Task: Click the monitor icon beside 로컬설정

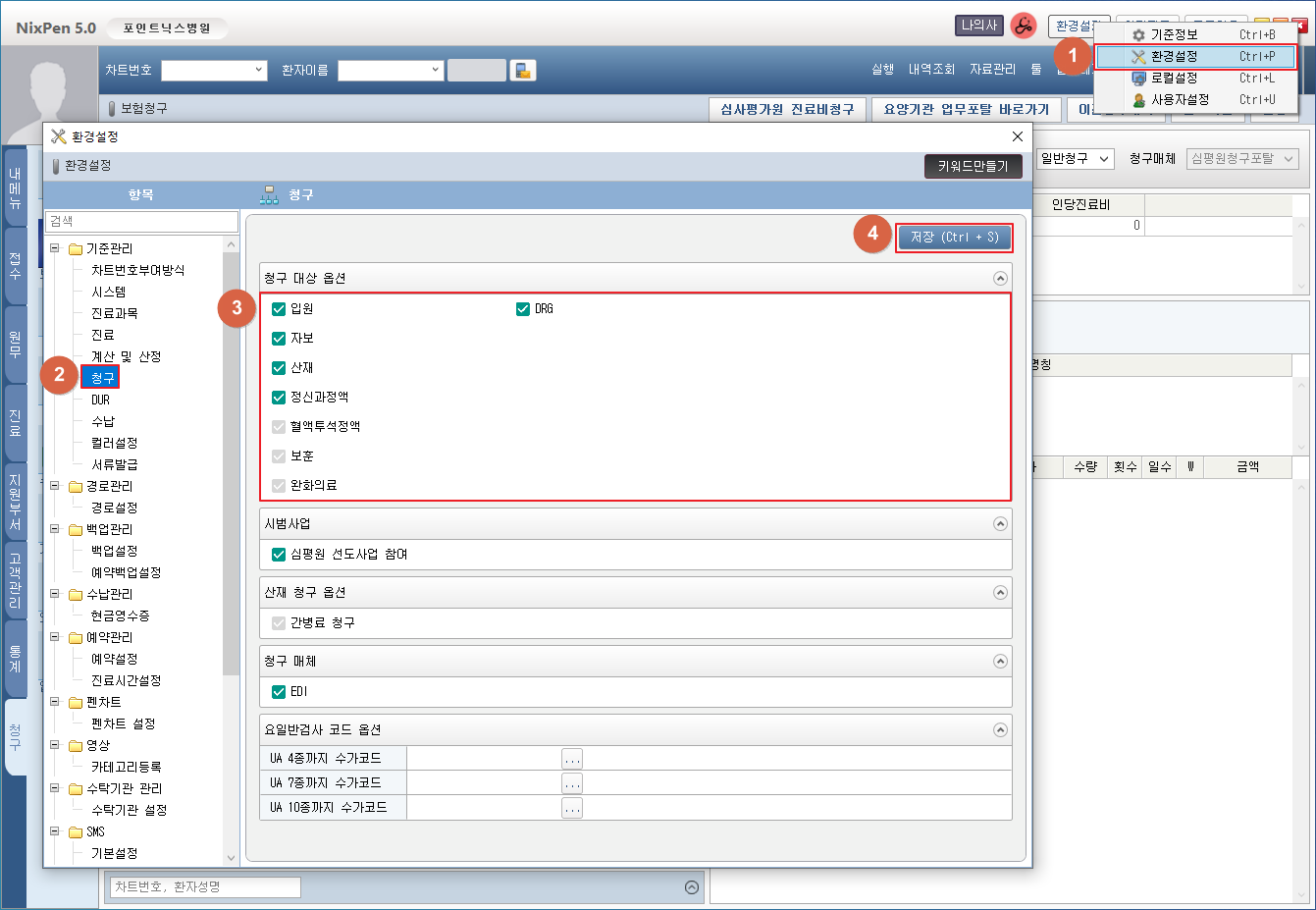Action: 1138,79
